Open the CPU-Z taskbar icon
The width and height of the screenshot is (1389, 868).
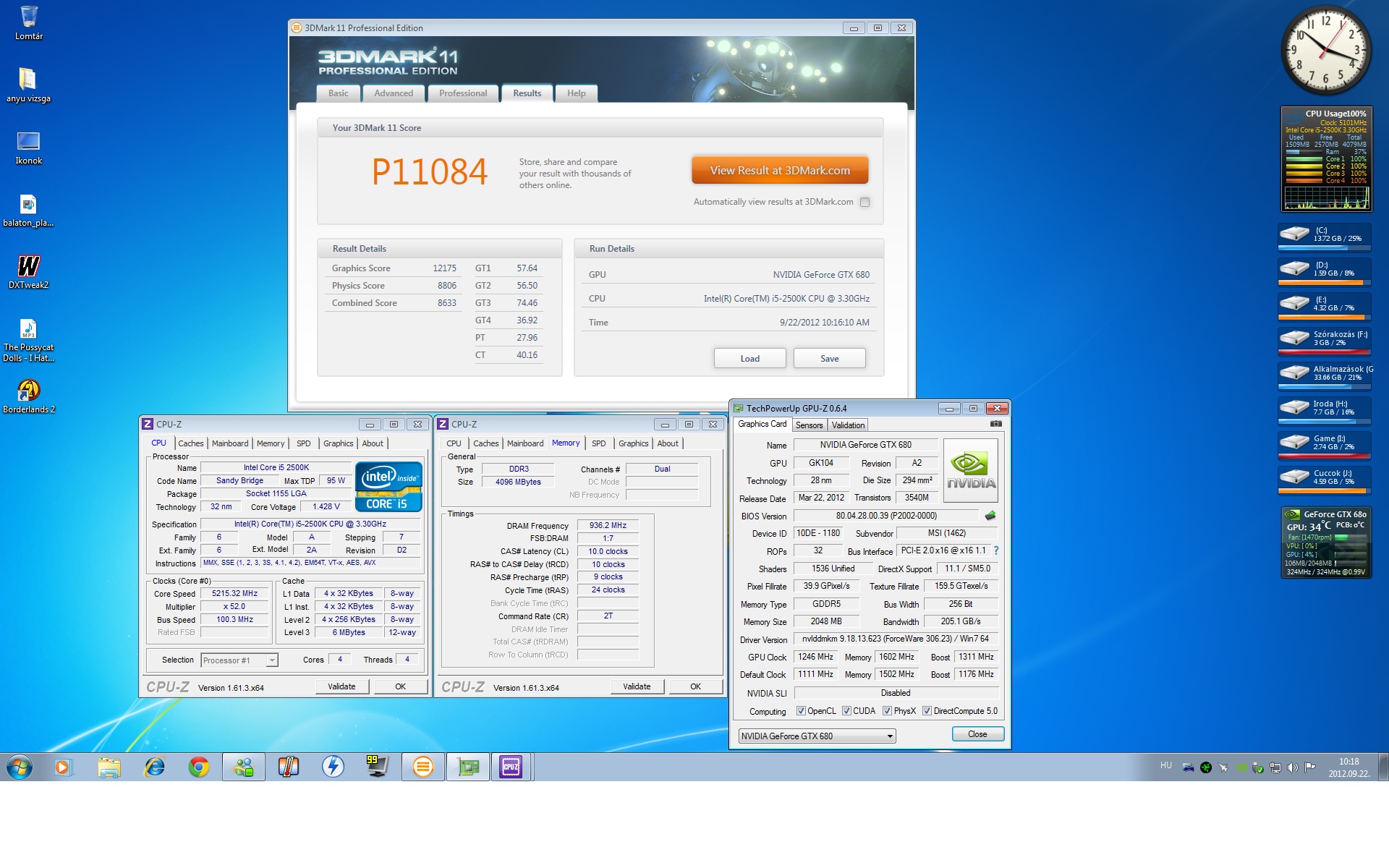tap(511, 767)
